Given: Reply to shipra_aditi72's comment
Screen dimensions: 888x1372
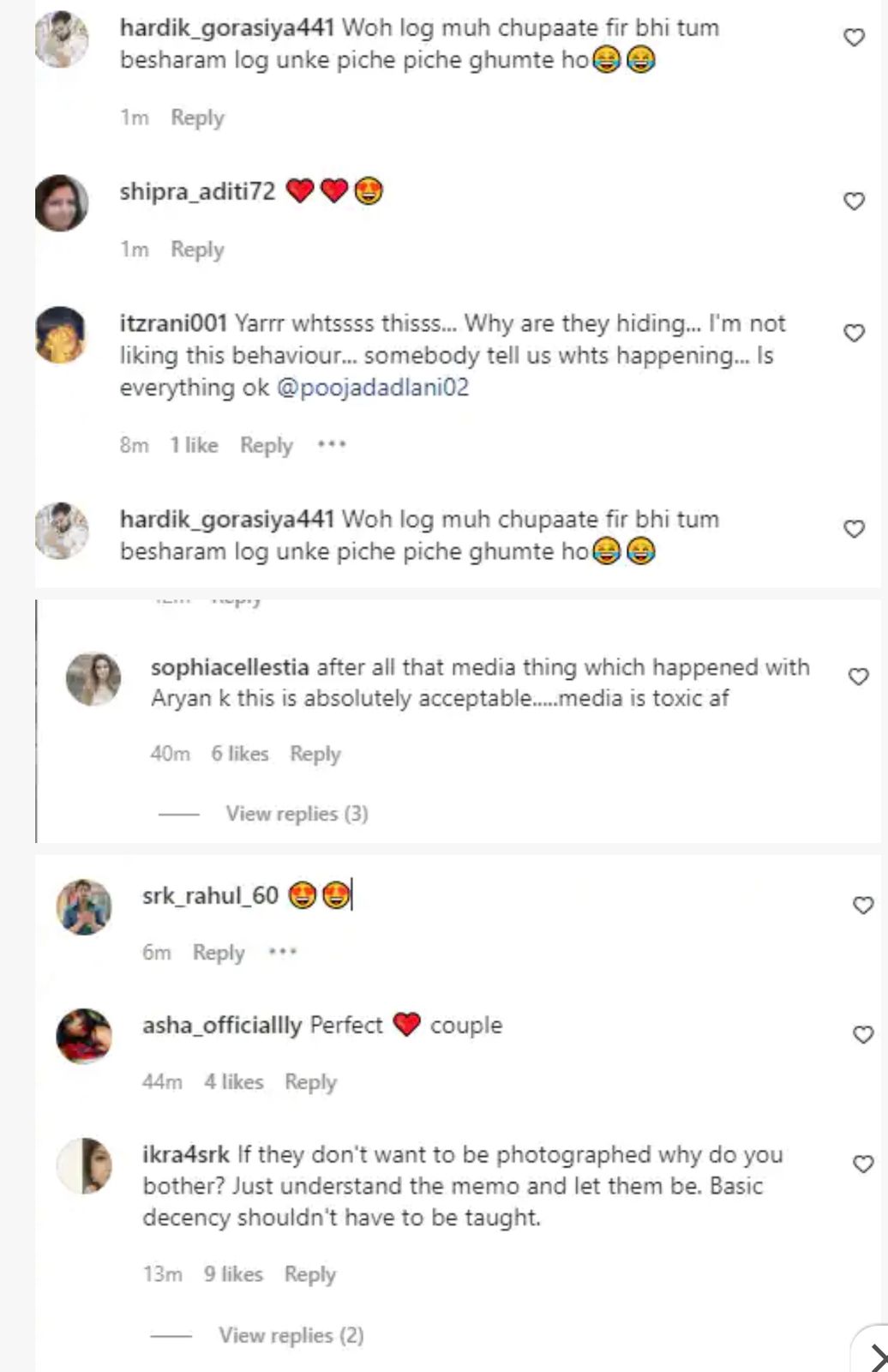Looking at the screenshot, I should click(197, 250).
